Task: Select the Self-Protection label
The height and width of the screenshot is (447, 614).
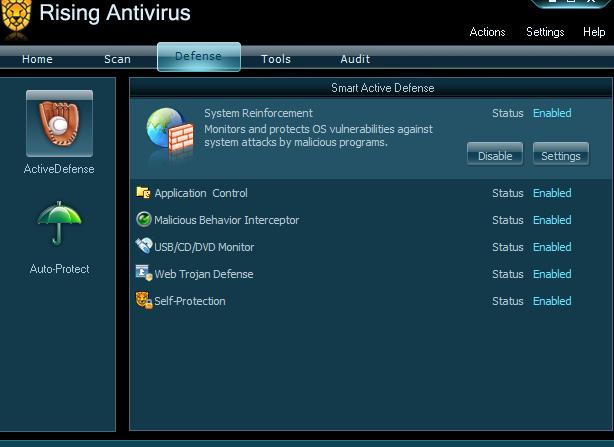Action: tap(190, 301)
